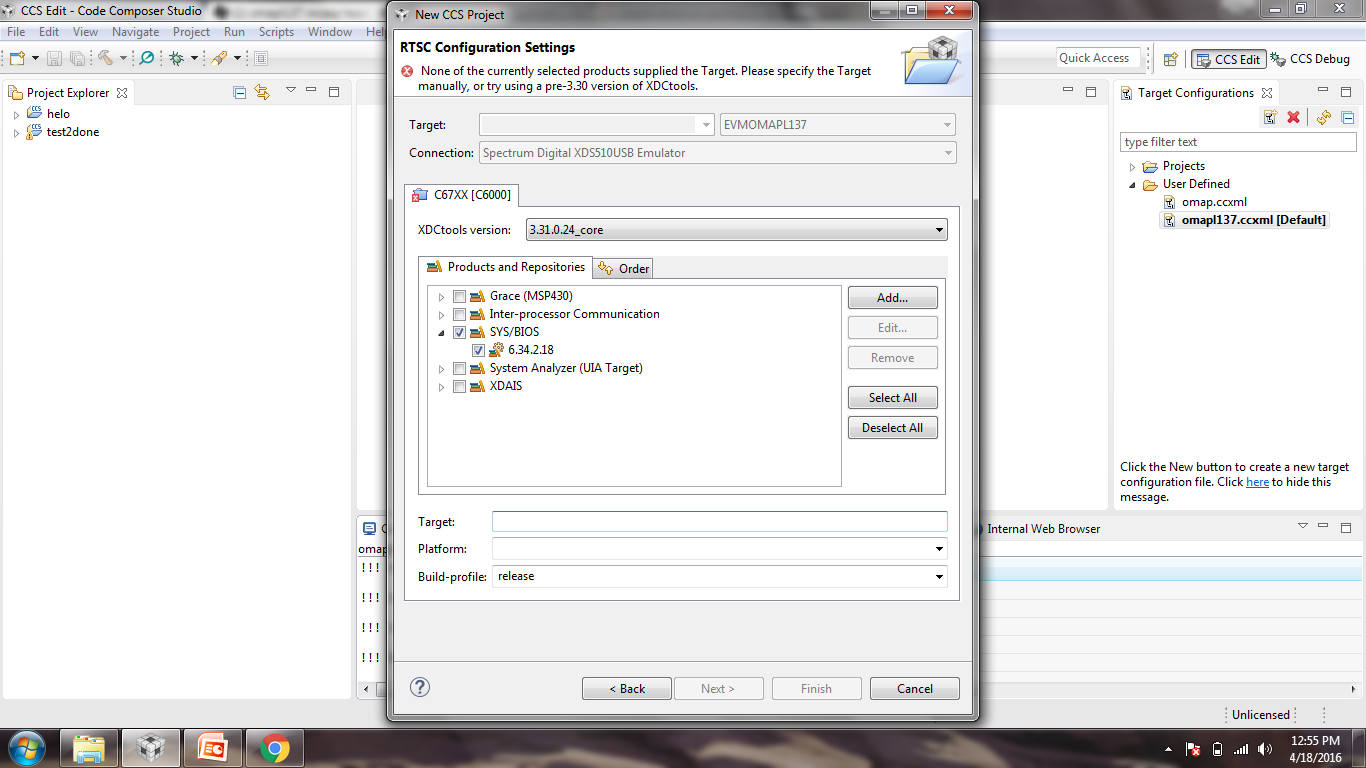Check System Analyzer (UIA Target) checkbox

click(459, 368)
